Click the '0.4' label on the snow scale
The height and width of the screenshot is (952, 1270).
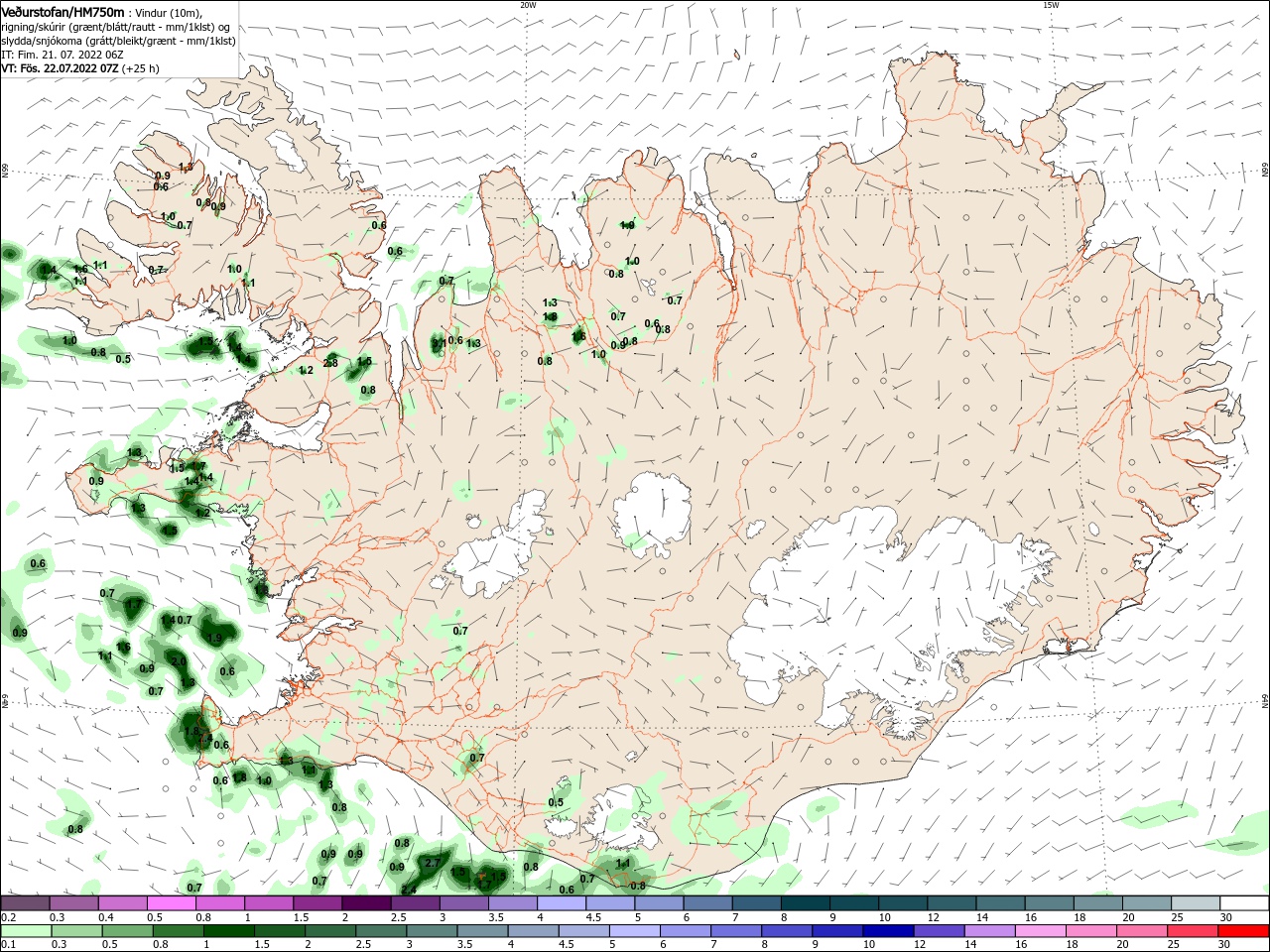point(106,917)
